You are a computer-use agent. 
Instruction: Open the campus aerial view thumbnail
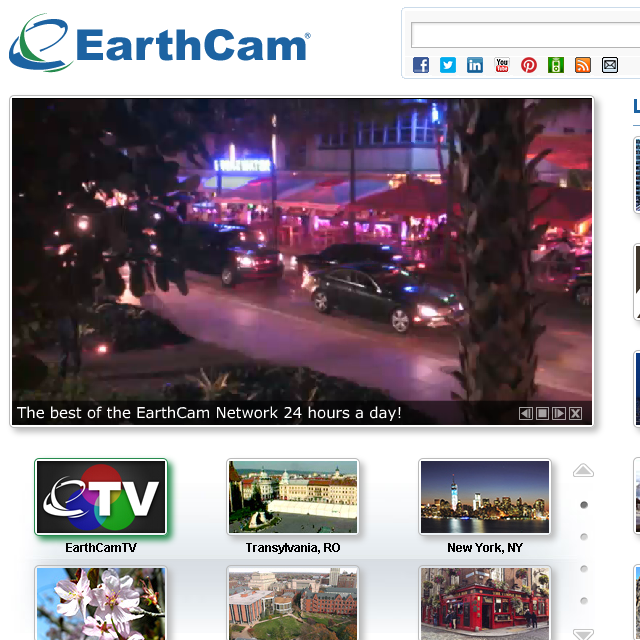point(293,603)
